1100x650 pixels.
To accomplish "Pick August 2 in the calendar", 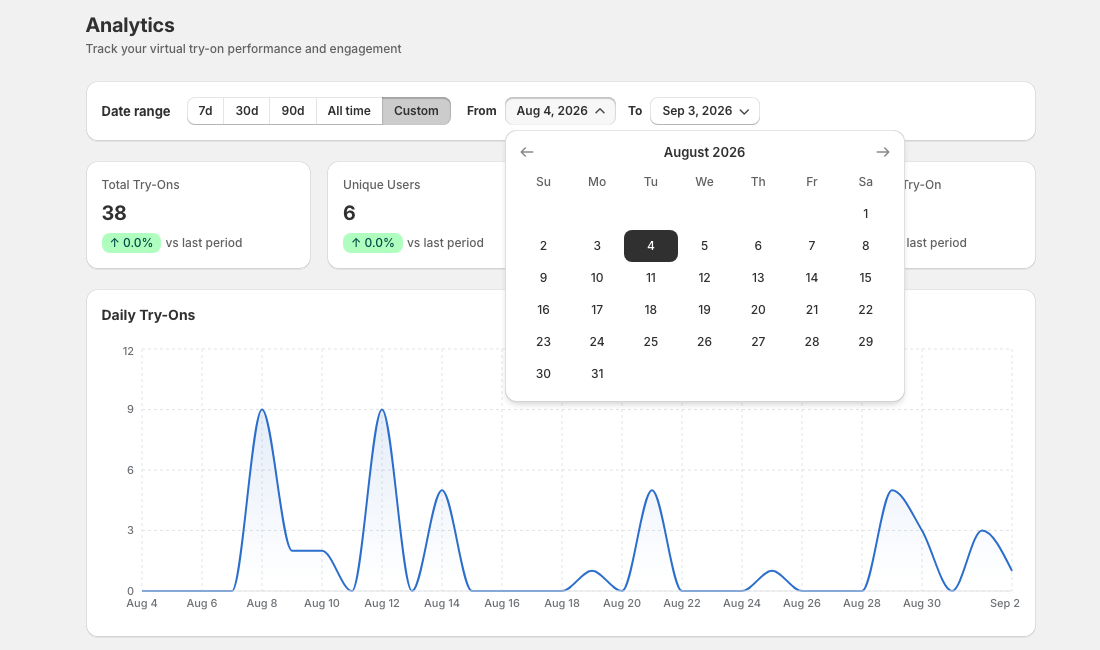I will pyautogui.click(x=544, y=246).
